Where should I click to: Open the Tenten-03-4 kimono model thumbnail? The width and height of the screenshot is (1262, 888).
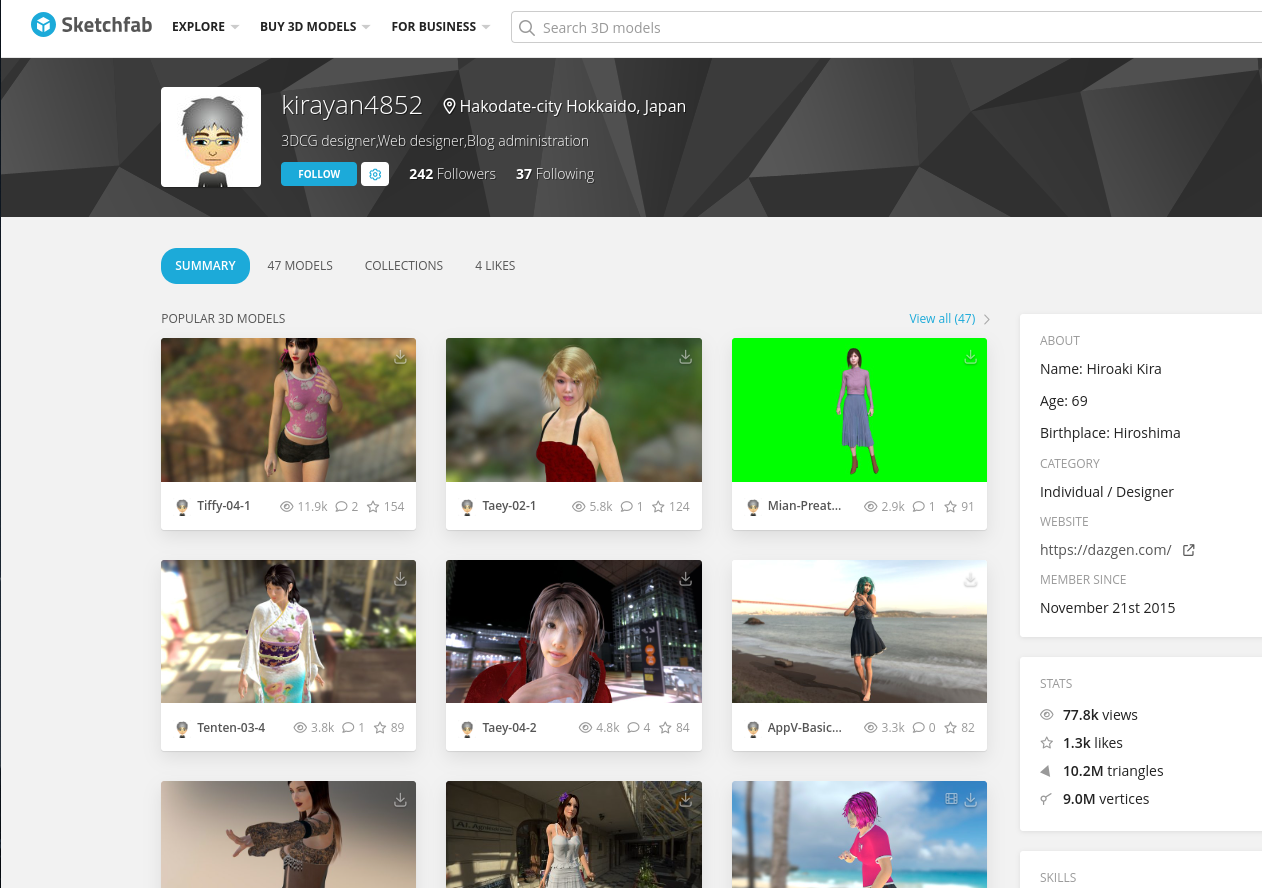pyautogui.click(x=288, y=631)
